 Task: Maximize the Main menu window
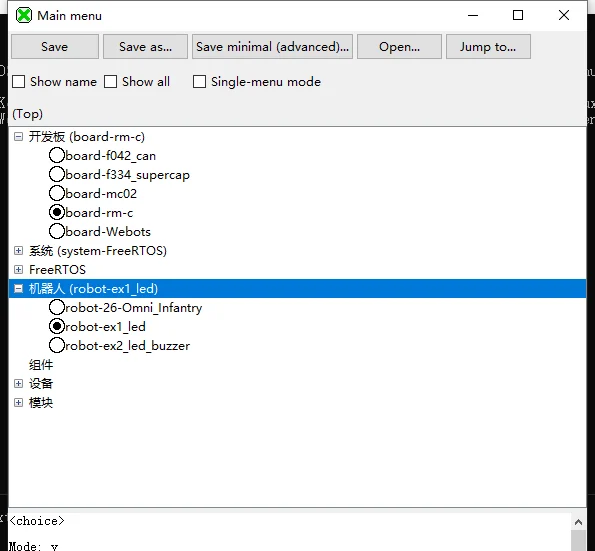click(x=518, y=15)
